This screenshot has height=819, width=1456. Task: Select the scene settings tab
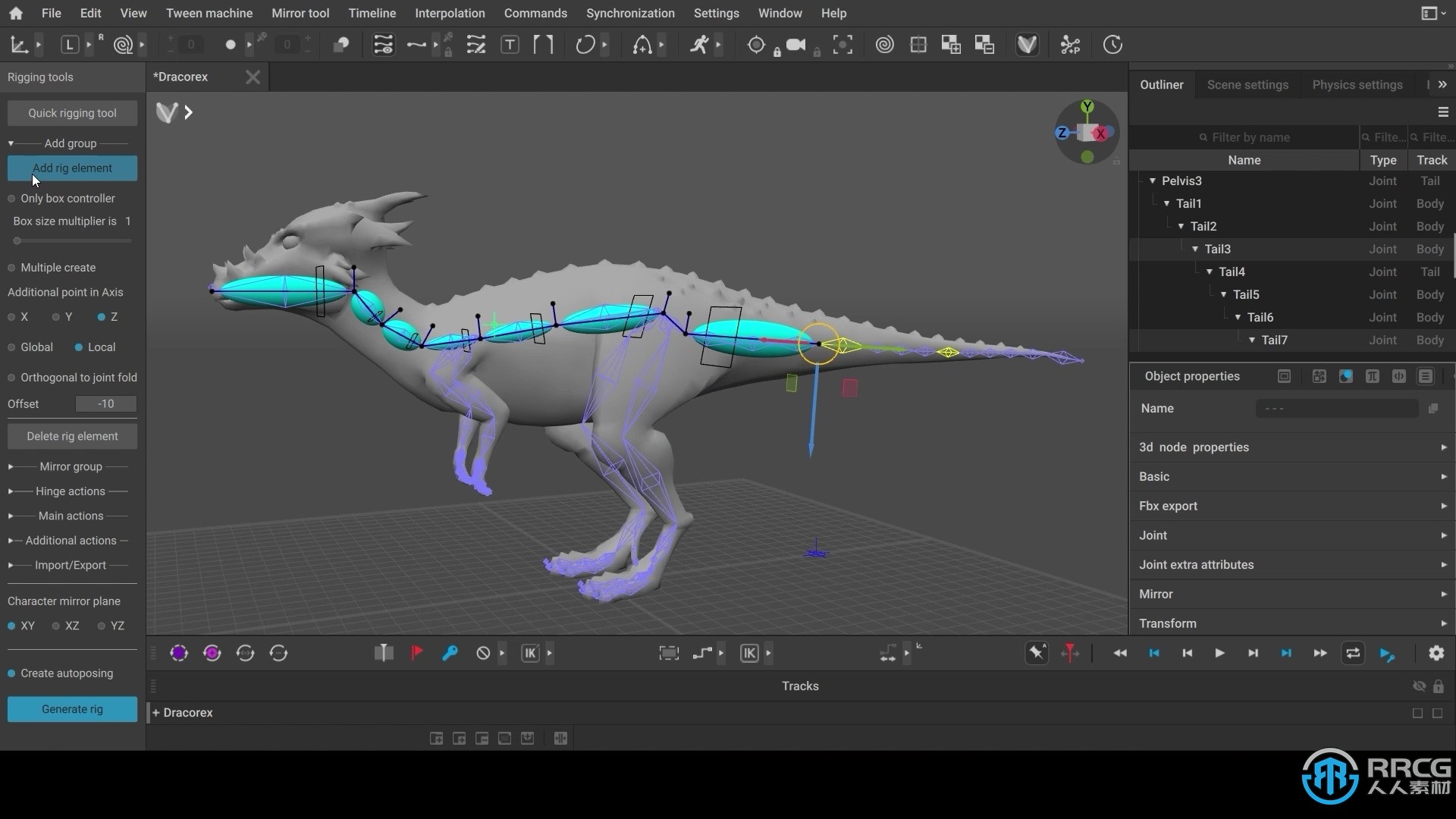click(x=1248, y=84)
